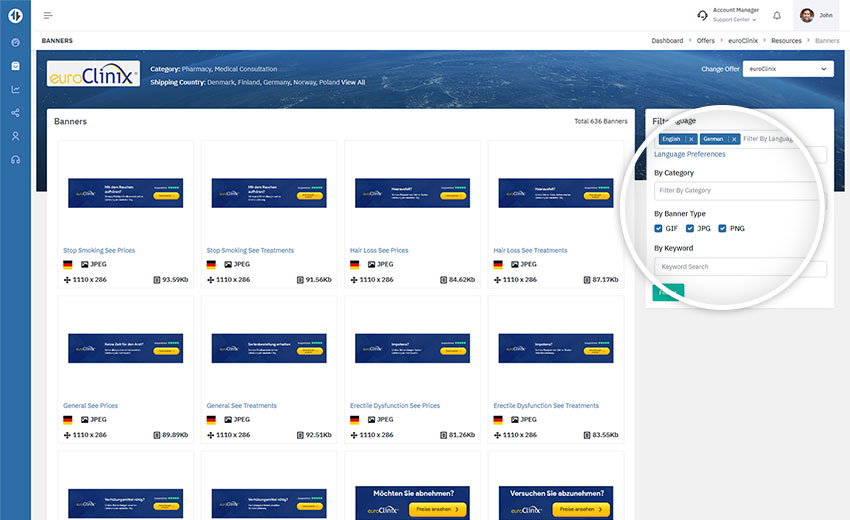The height and width of the screenshot is (520, 850).
Task: Click into the Keyword Search field
Action: [x=740, y=267]
